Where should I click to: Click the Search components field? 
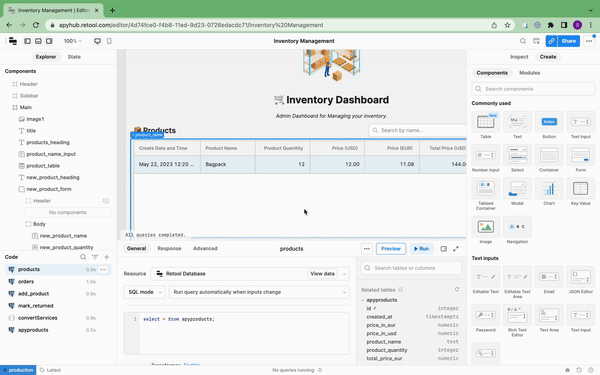point(533,89)
